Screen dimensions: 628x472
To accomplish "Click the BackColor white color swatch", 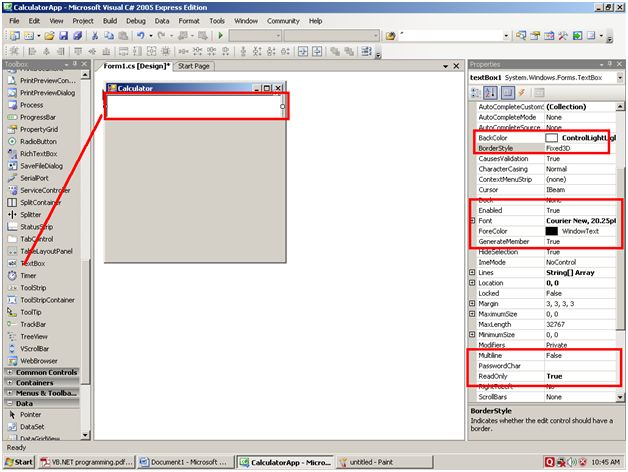I will 552,138.
